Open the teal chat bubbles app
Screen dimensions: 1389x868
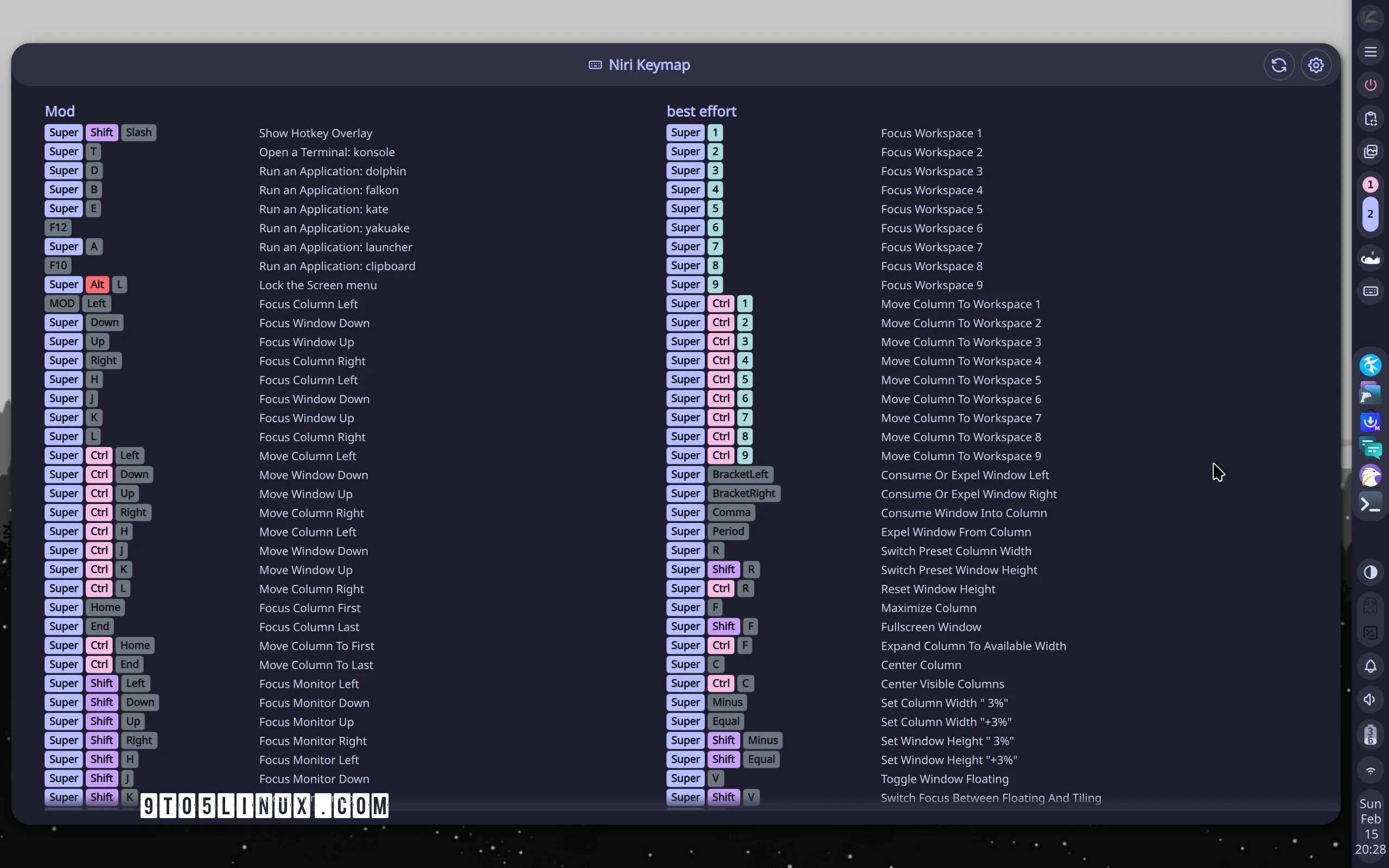point(1371,448)
